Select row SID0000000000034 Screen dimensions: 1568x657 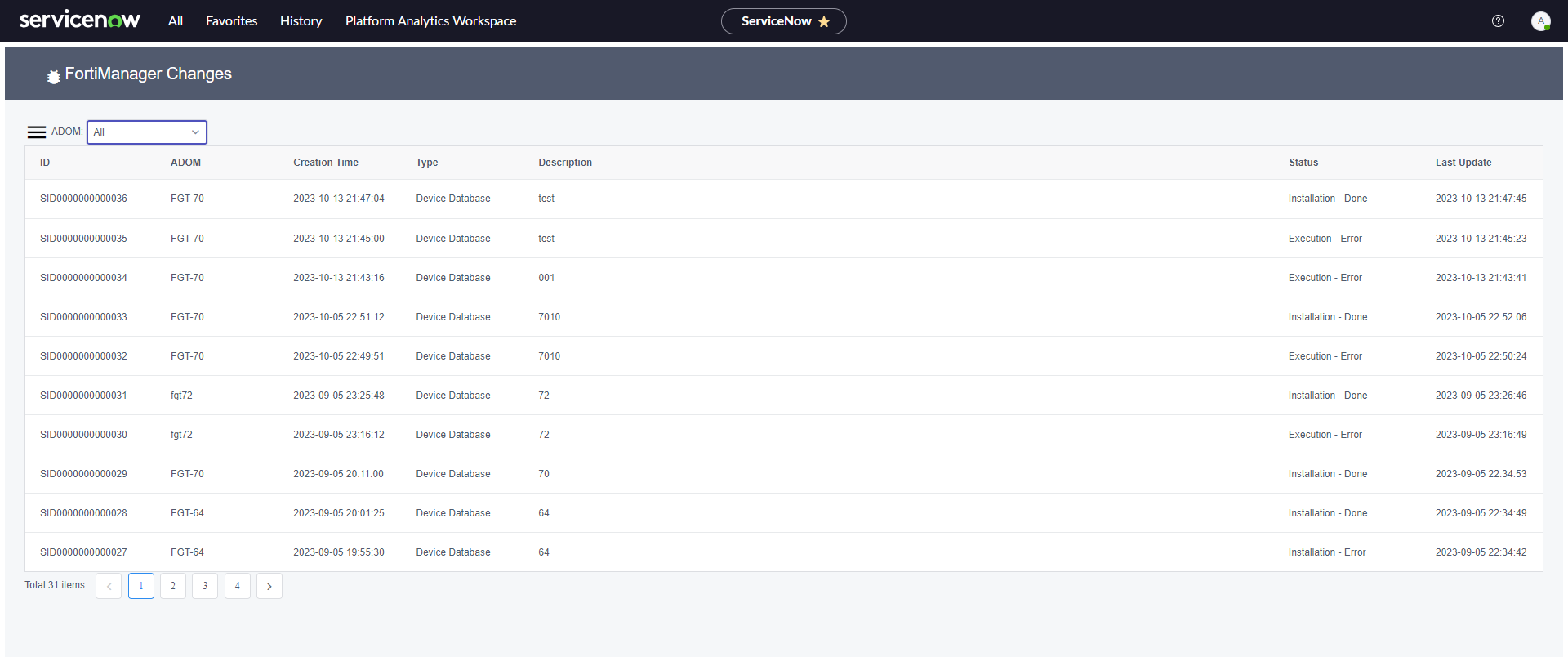coord(784,278)
